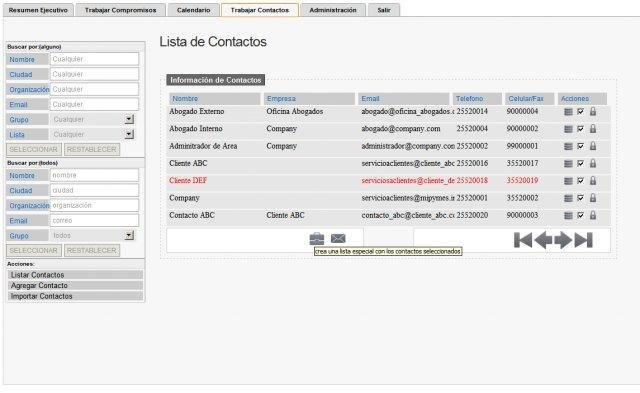Click Email field with Cualquier placeholder
Screen dimensions: 640x393
click(94, 104)
